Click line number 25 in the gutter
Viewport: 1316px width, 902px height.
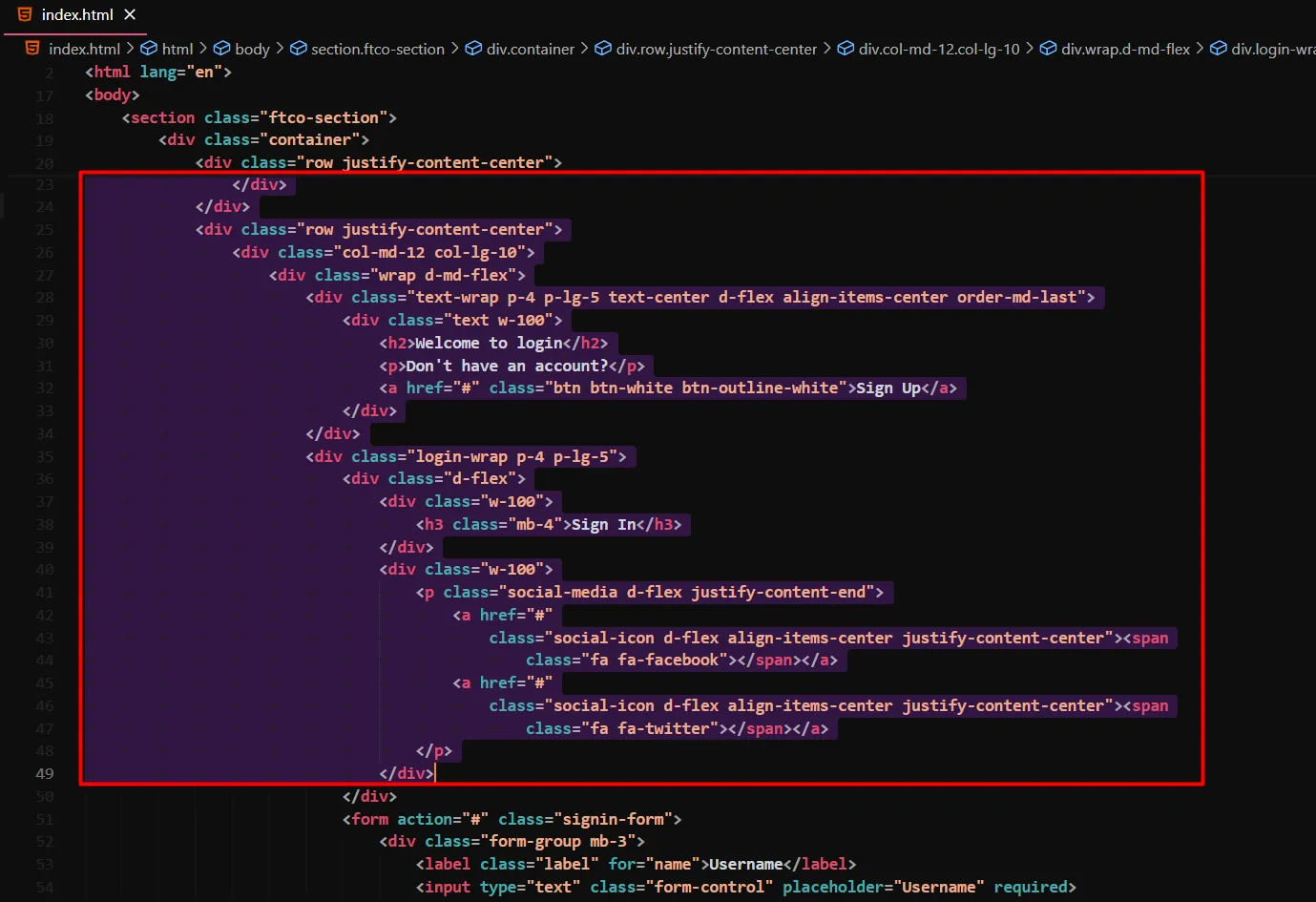tap(45, 230)
